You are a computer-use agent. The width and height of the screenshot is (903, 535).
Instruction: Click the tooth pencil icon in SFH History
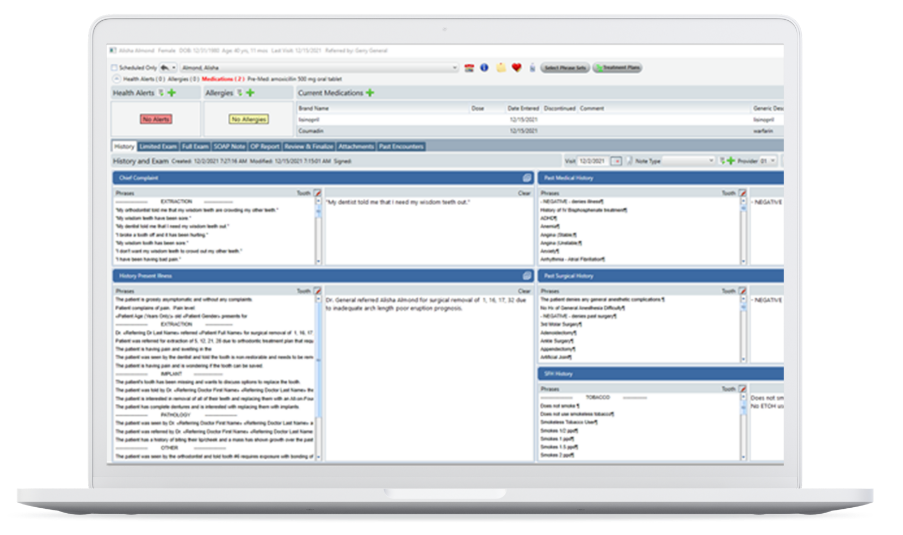742,388
